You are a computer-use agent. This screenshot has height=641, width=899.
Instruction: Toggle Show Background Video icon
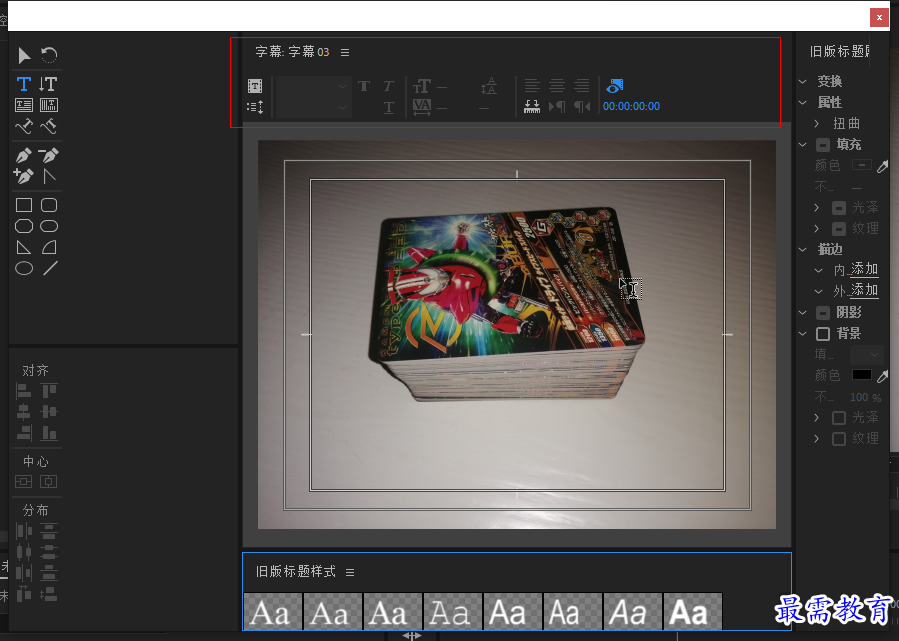(615, 86)
